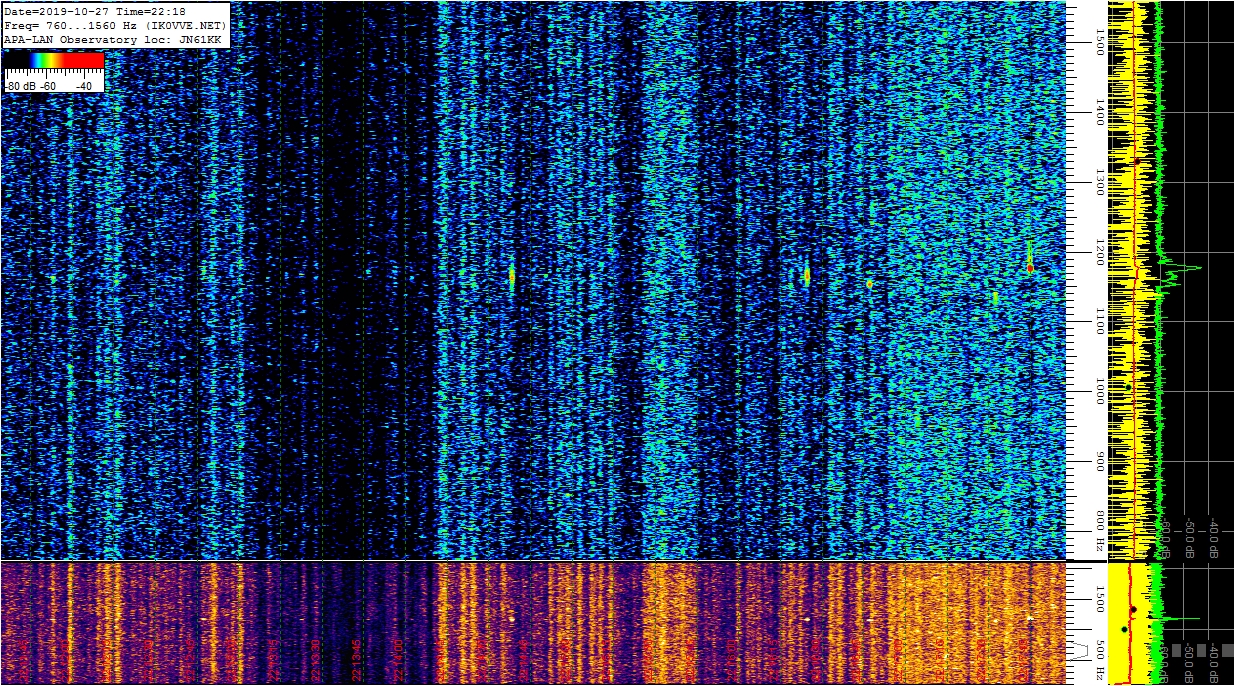Click the APA-LAN Observatory loc: JN61KK line
This screenshot has height=686, width=1235.
point(112,40)
